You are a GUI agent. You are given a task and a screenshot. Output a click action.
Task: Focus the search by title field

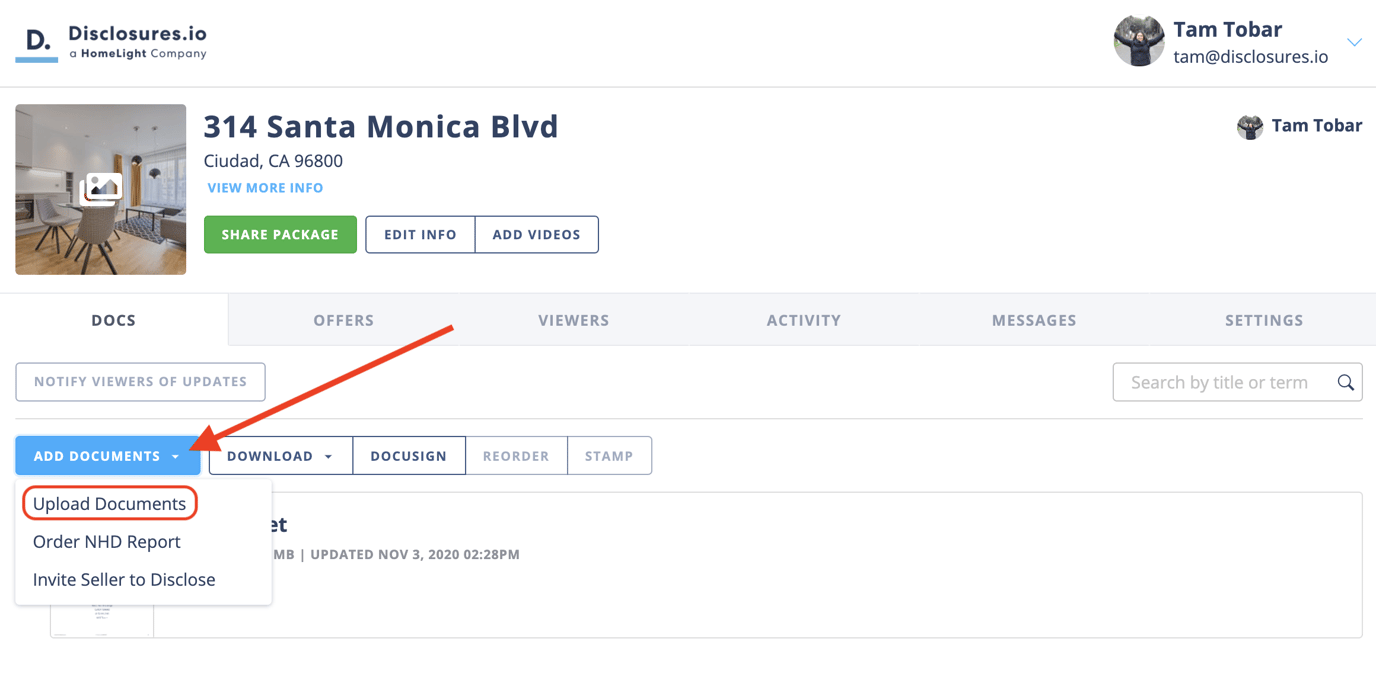pos(1238,382)
